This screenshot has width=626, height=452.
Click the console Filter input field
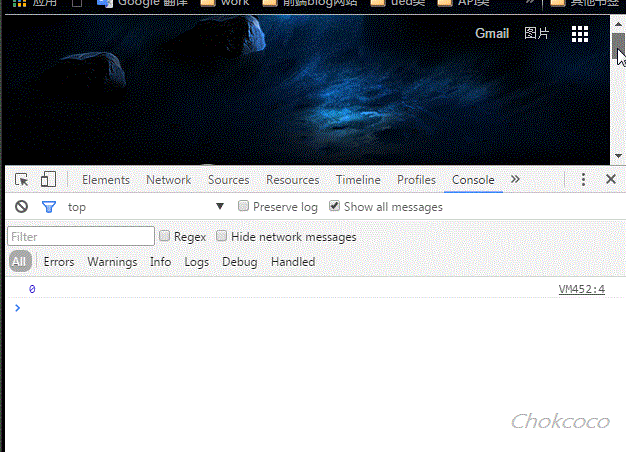tap(81, 237)
